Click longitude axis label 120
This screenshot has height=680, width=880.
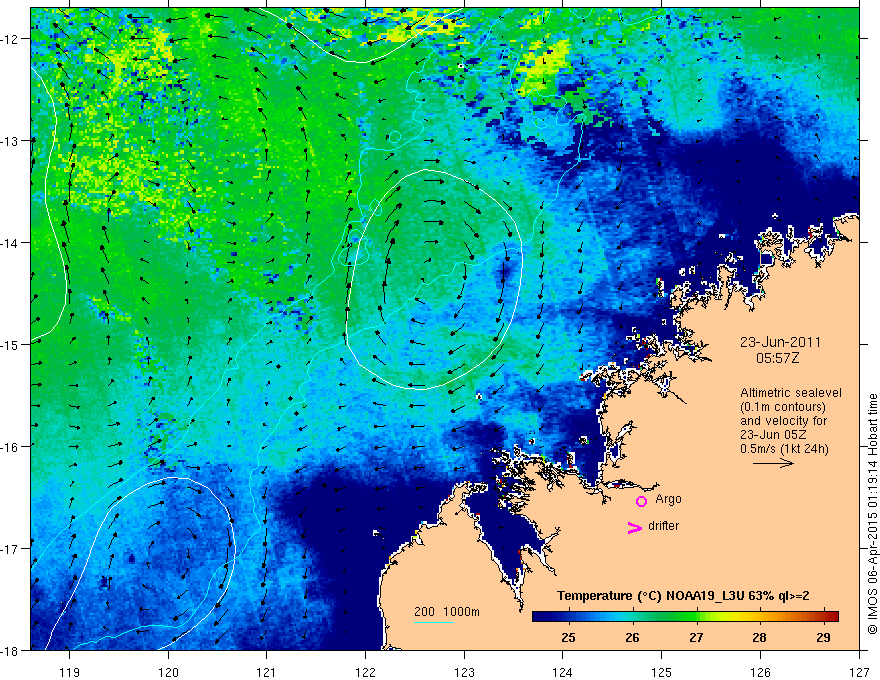(x=168, y=672)
